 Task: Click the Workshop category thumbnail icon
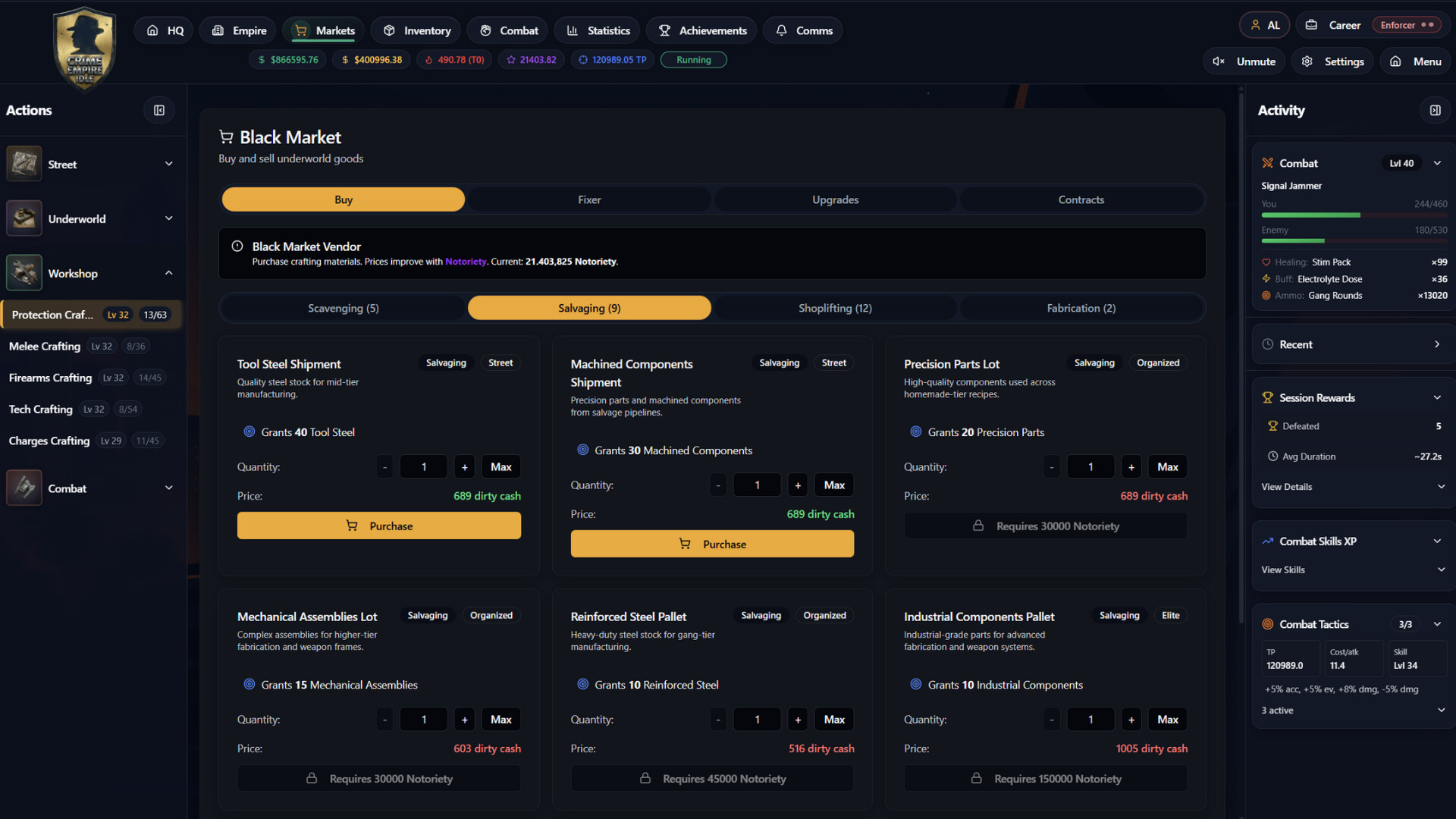(24, 273)
